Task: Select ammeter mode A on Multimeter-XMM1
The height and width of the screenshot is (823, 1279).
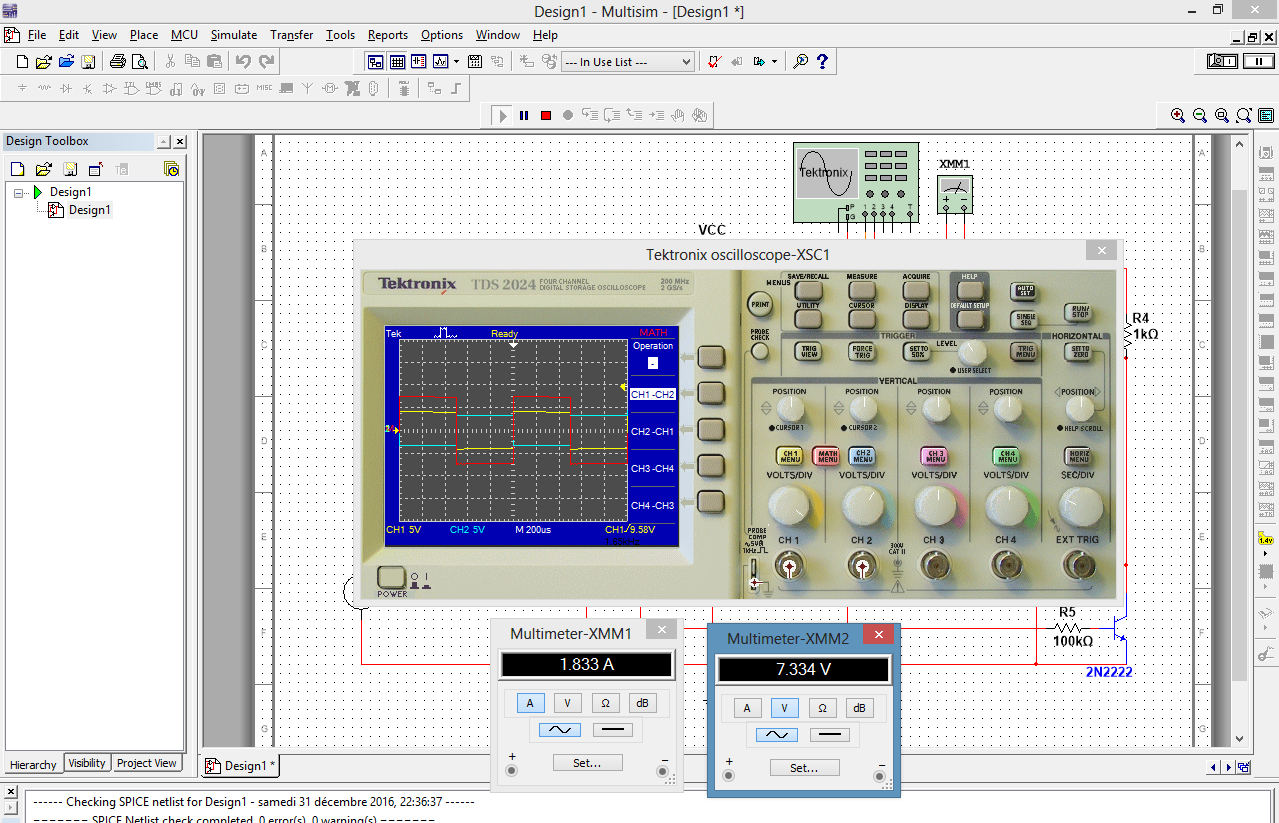Action: pyautogui.click(x=530, y=703)
